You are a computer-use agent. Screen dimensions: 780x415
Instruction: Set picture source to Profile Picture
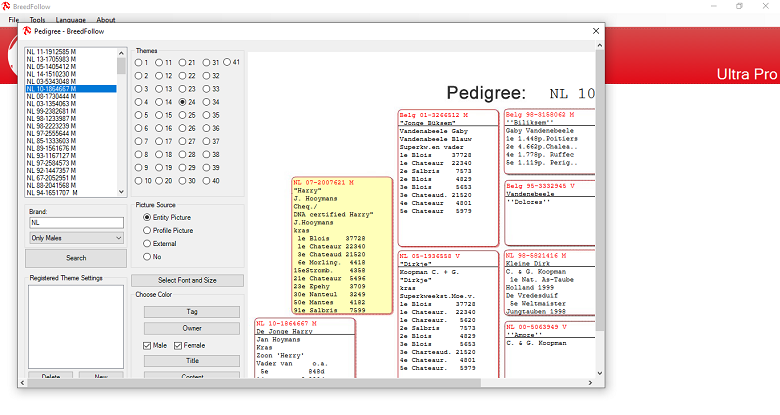[x=148, y=230]
